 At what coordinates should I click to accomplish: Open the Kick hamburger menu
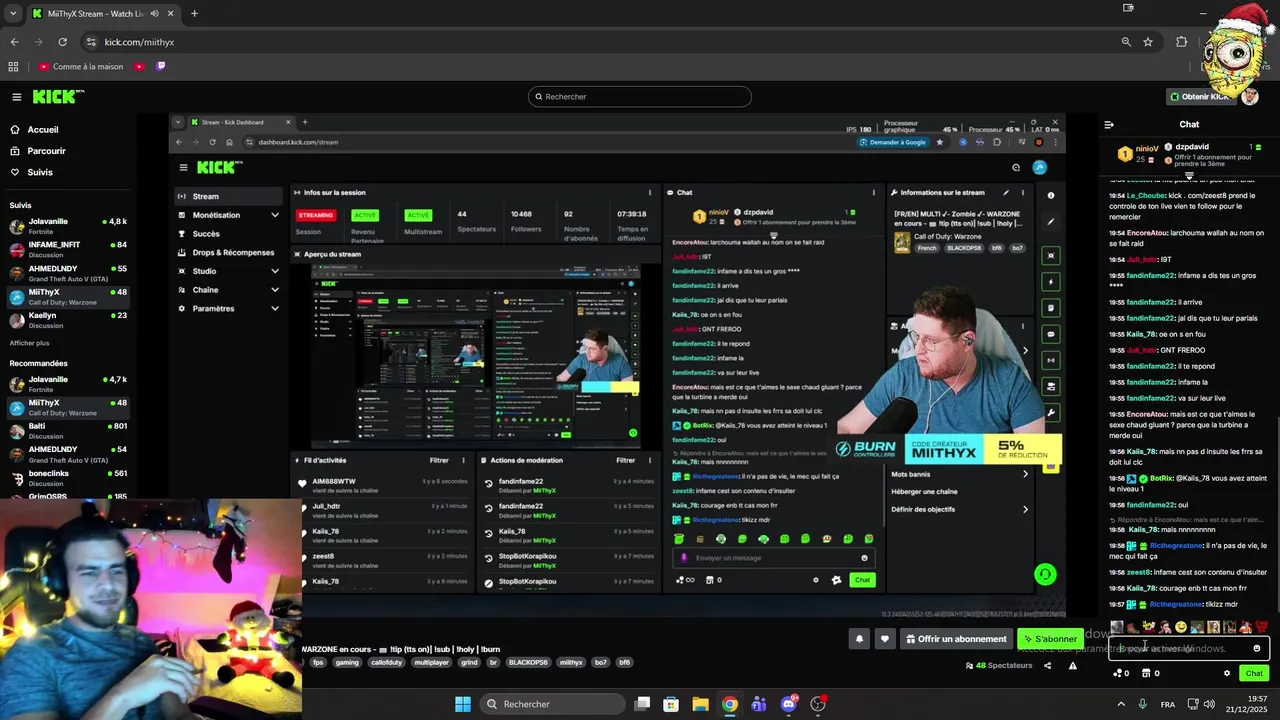click(x=17, y=97)
